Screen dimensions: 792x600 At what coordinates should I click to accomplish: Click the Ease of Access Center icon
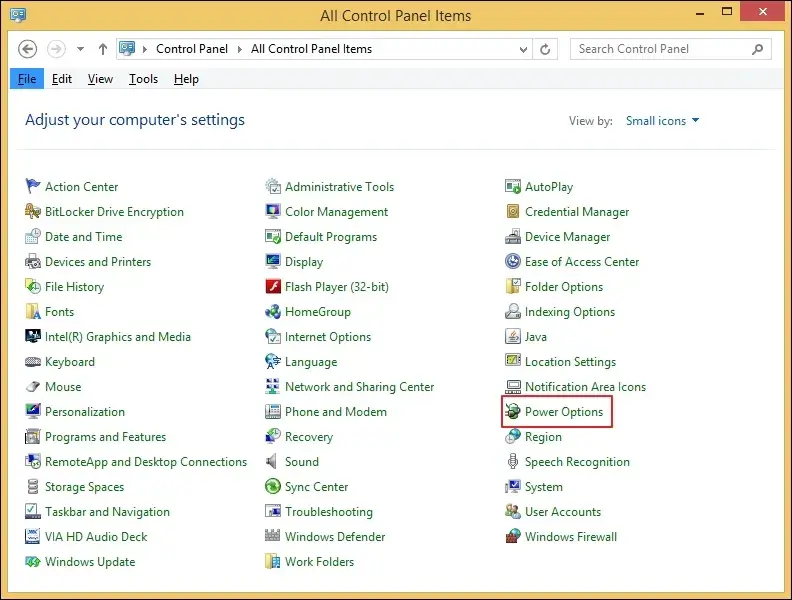point(513,261)
